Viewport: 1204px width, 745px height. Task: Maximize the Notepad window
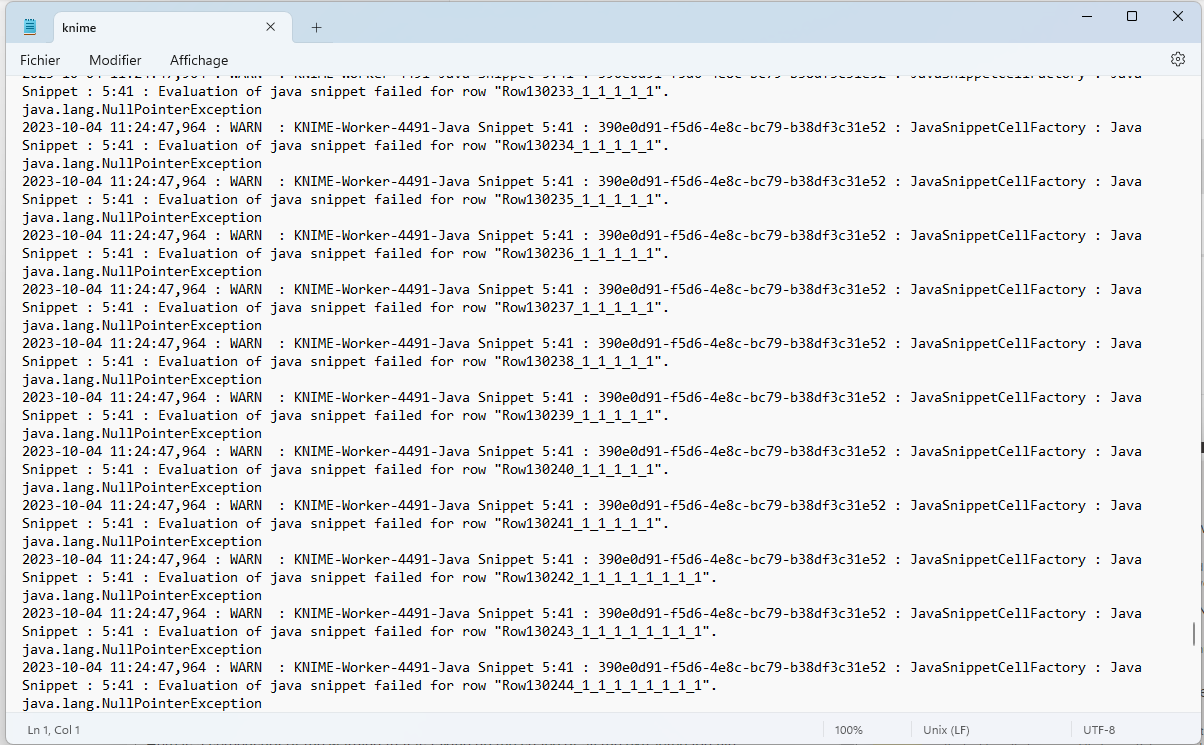click(x=1132, y=16)
